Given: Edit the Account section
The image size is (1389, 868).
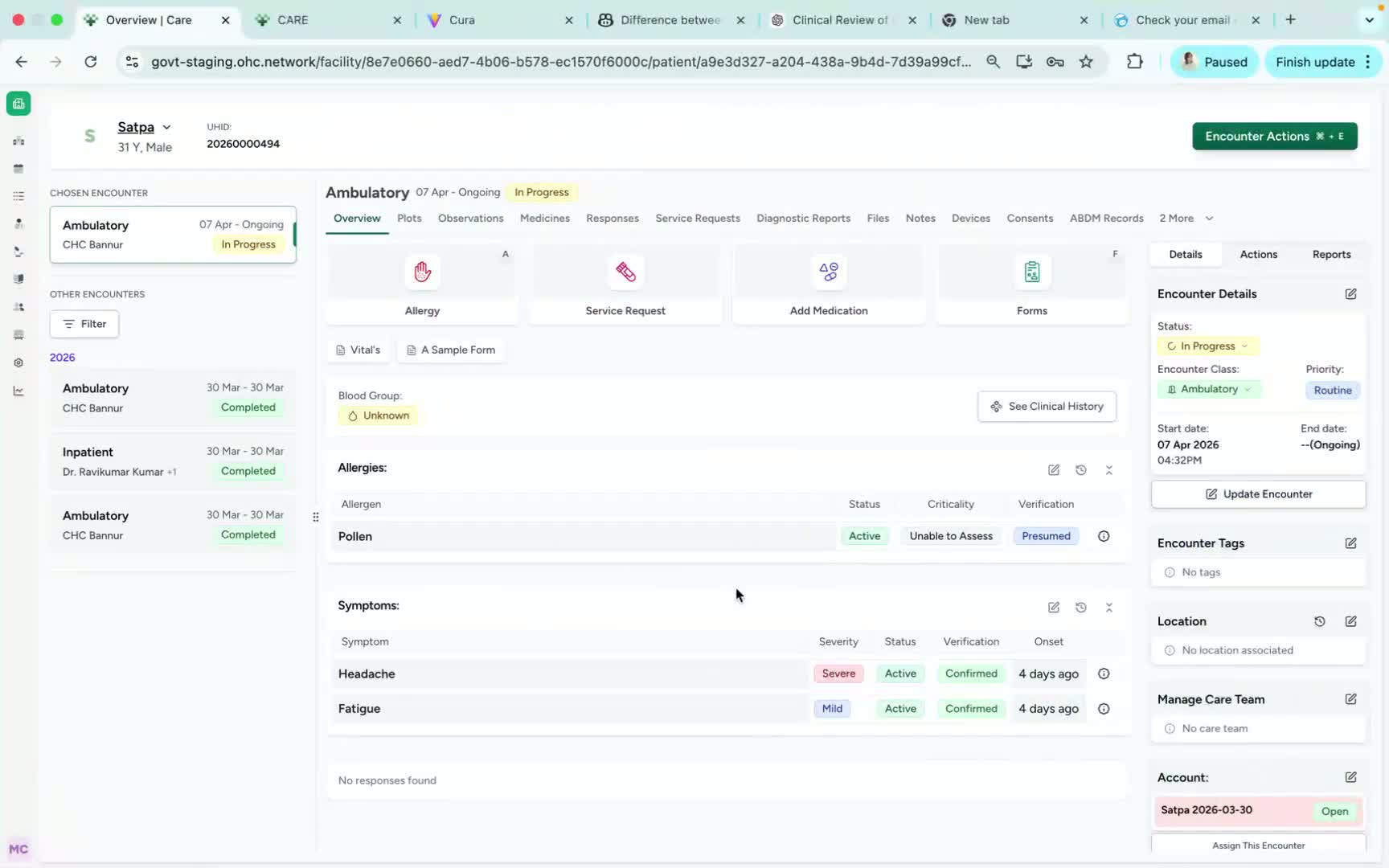Looking at the screenshot, I should pos(1351,777).
